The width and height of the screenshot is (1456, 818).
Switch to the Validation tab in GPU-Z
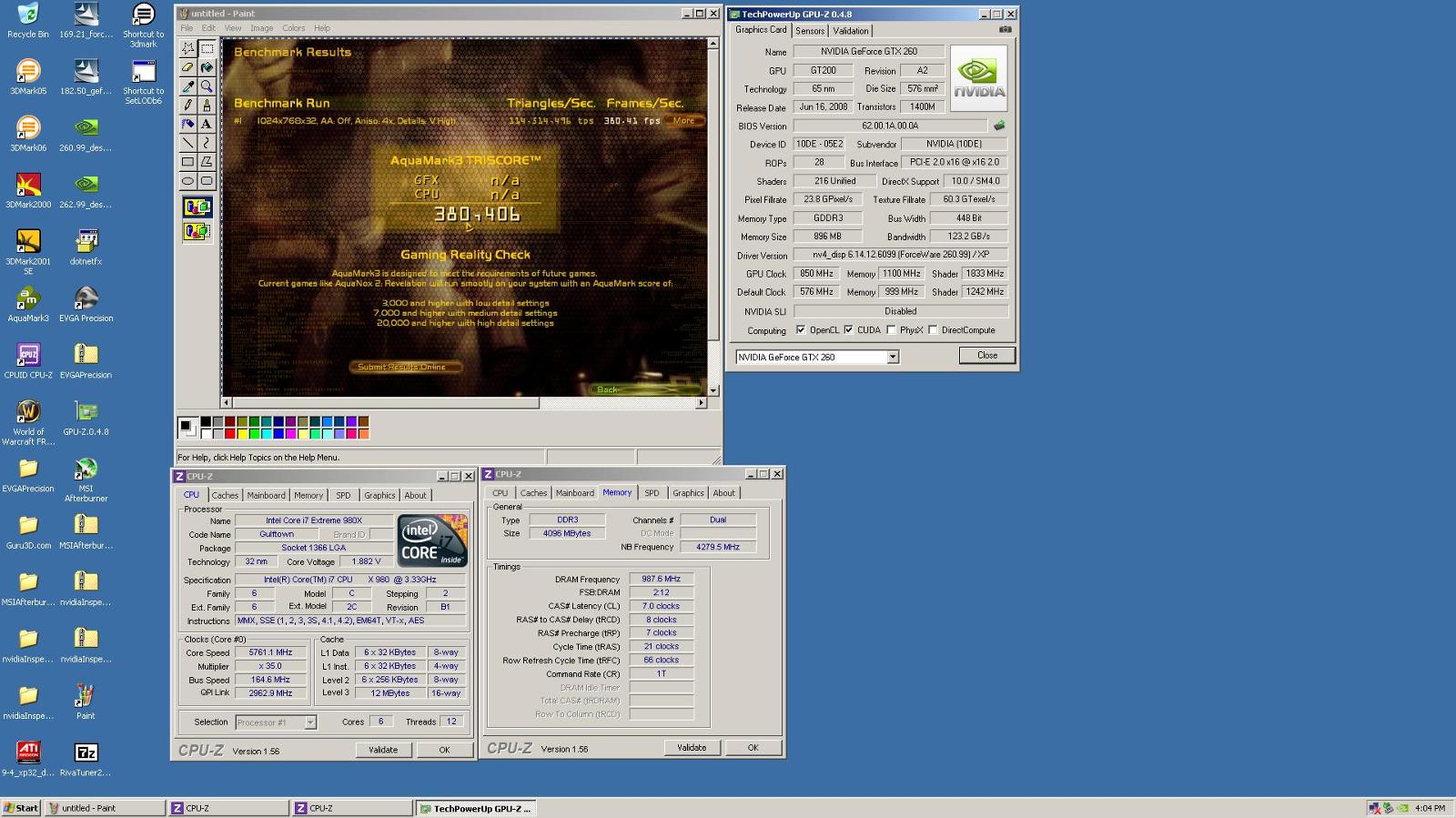(851, 31)
